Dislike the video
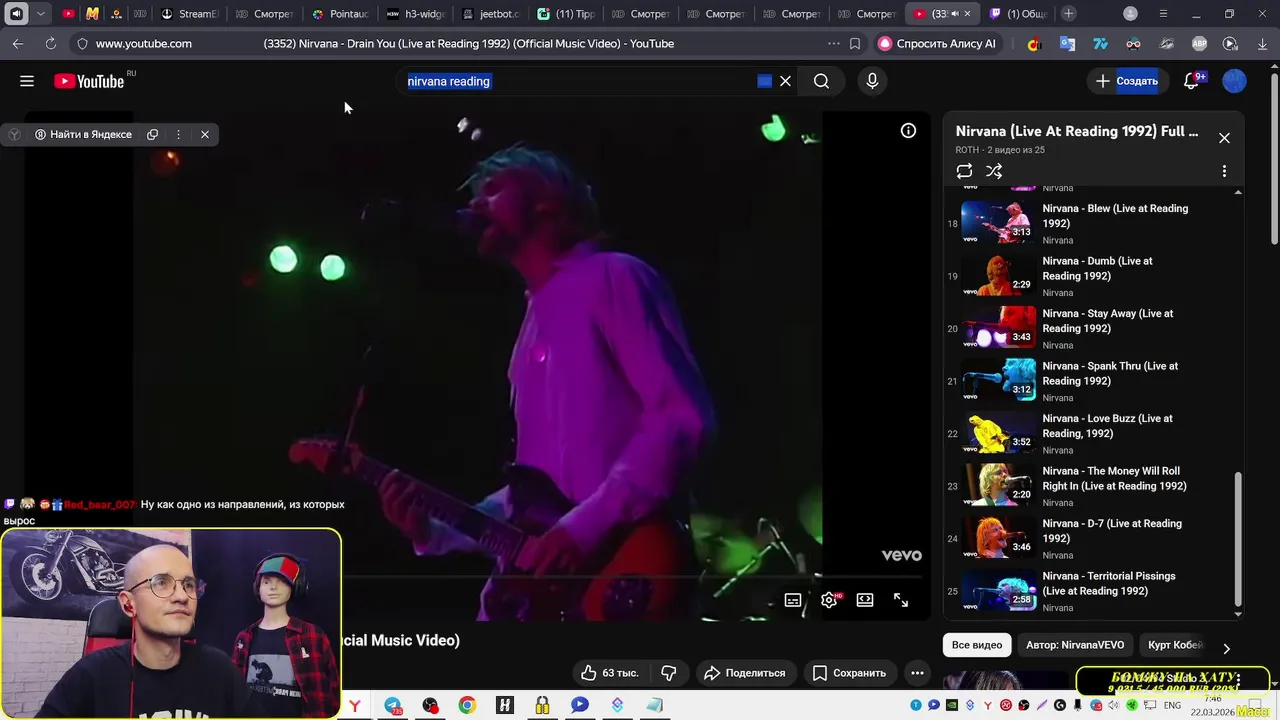 click(669, 673)
